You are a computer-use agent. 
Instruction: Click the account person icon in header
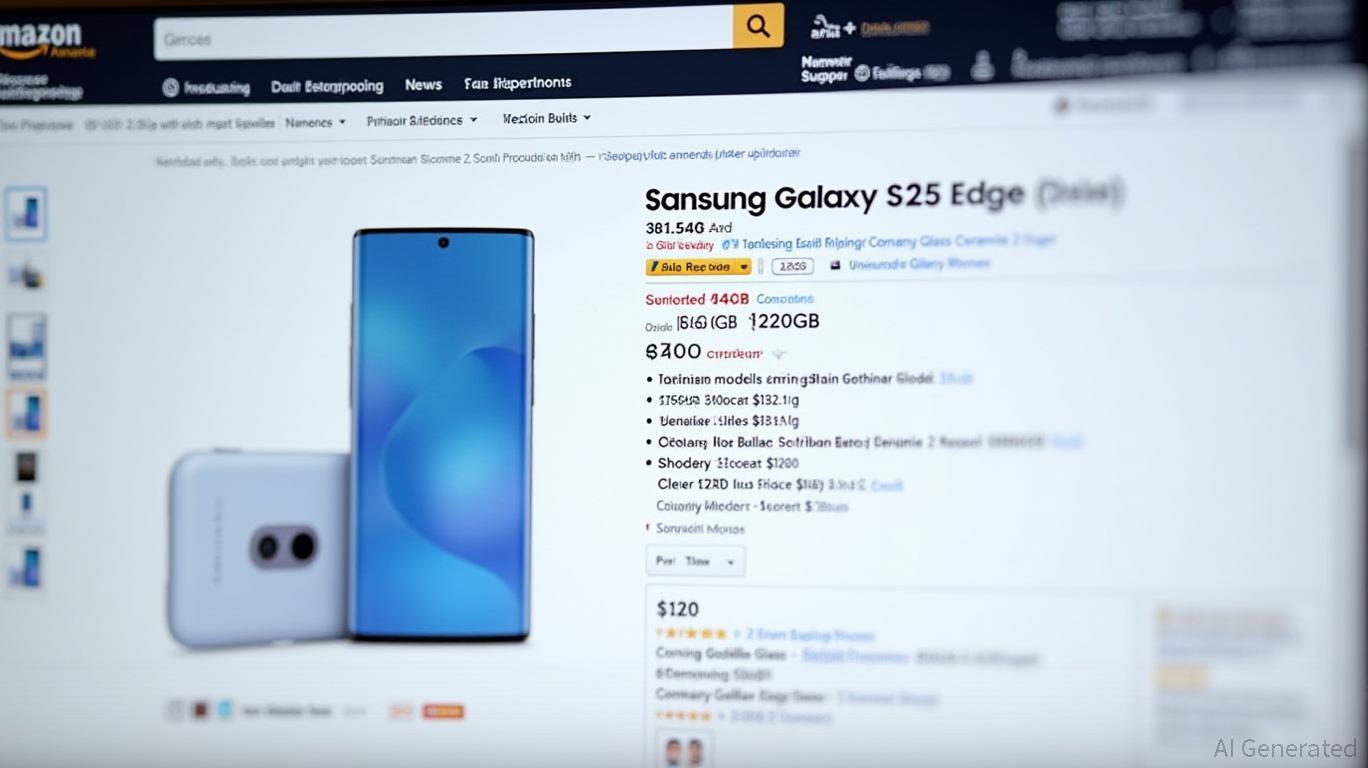tap(983, 68)
